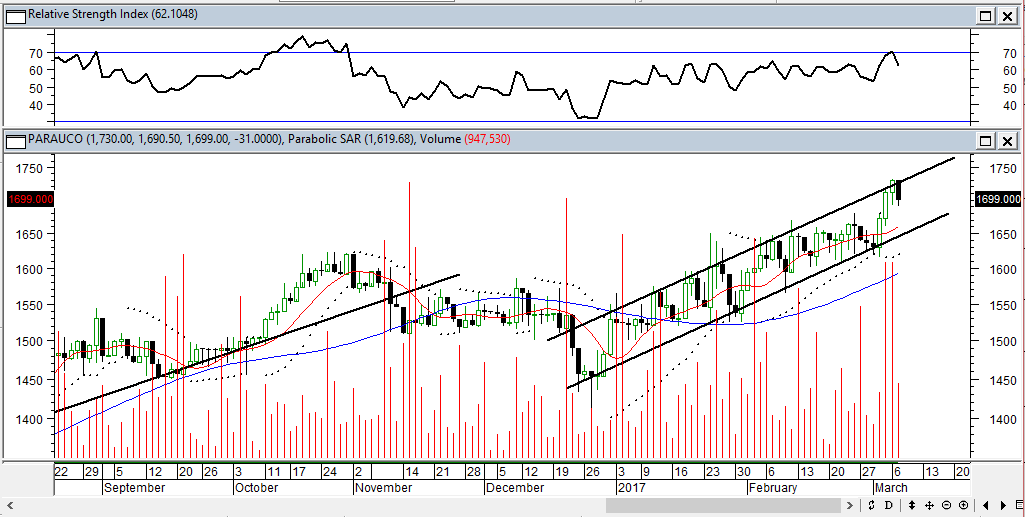Click the last black candlestick in March
This screenshot has height=517, width=1025.
tap(899, 190)
